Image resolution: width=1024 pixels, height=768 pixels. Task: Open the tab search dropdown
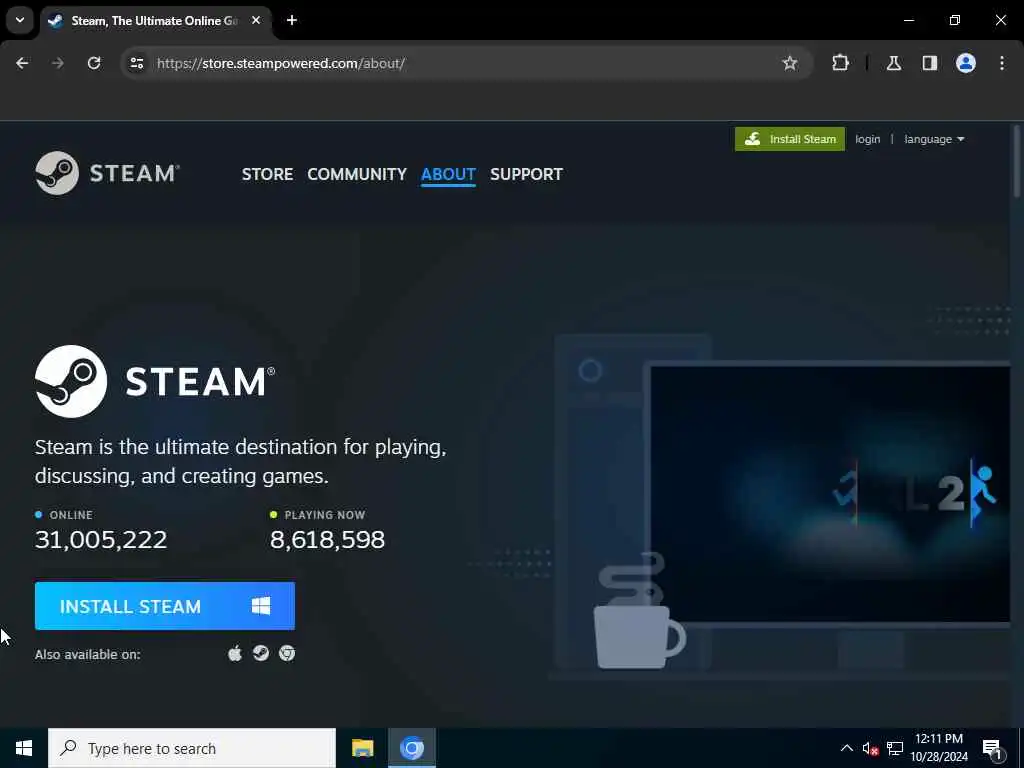tap(20, 20)
